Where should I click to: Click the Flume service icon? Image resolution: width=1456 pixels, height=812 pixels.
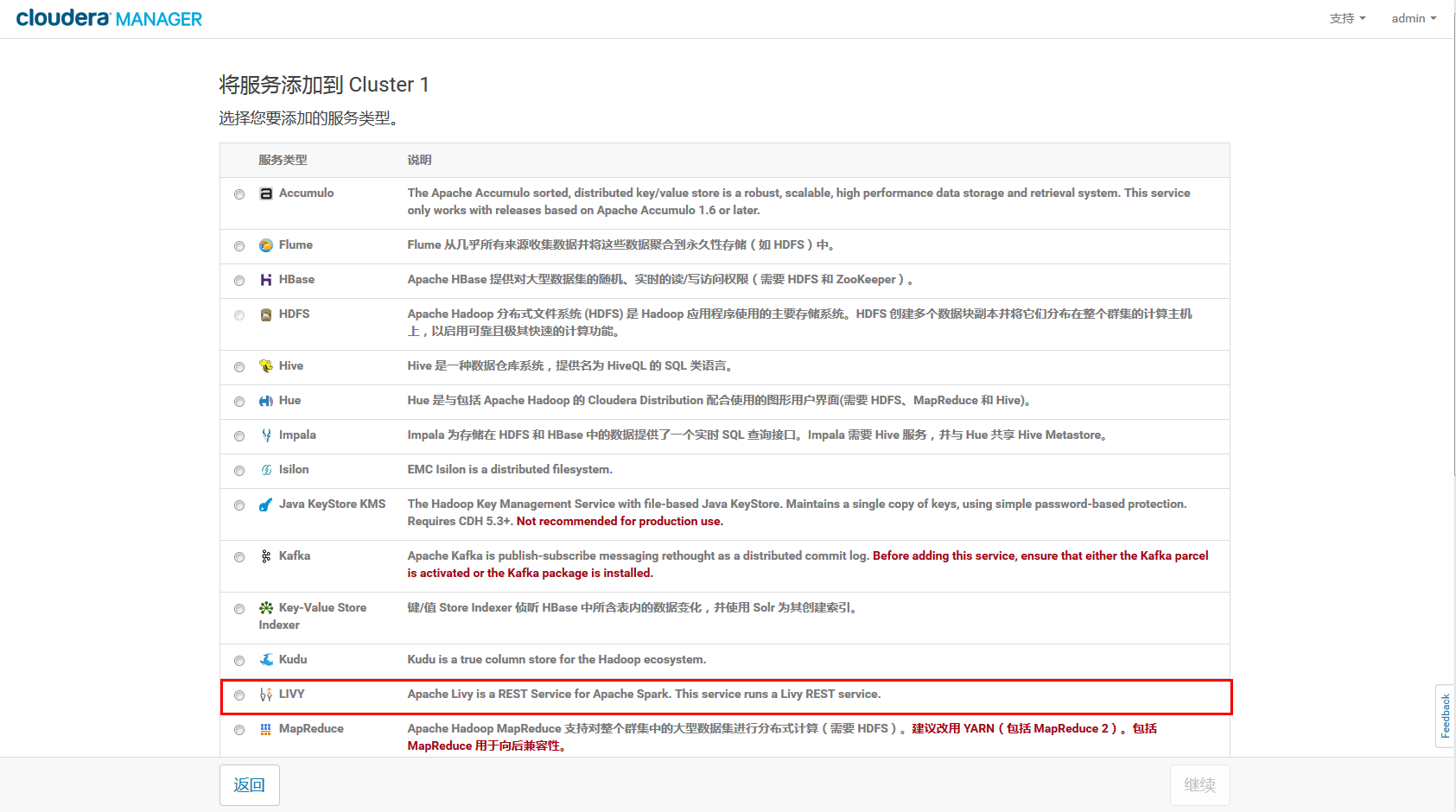click(266, 245)
